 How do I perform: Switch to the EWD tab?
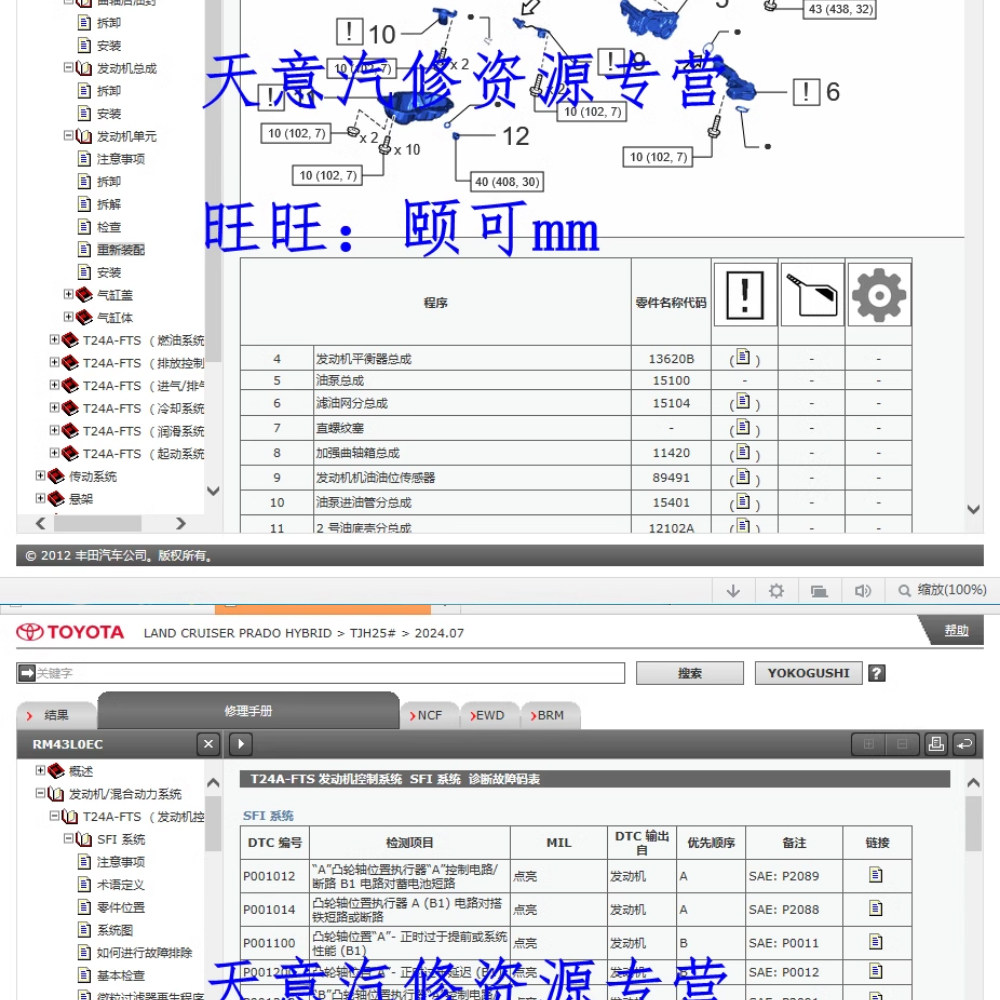point(490,715)
